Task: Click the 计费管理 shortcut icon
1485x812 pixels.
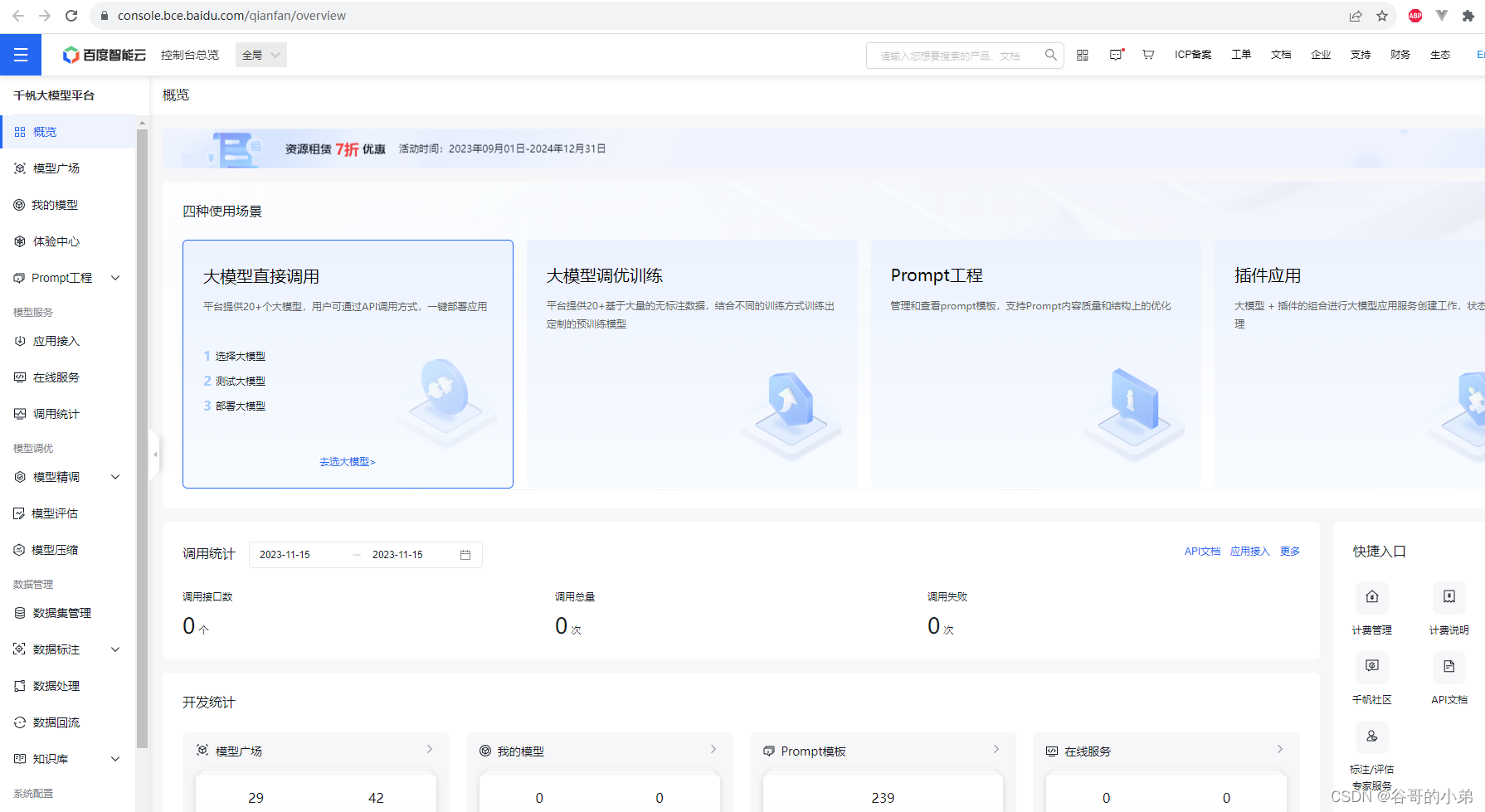Action: 1372,596
